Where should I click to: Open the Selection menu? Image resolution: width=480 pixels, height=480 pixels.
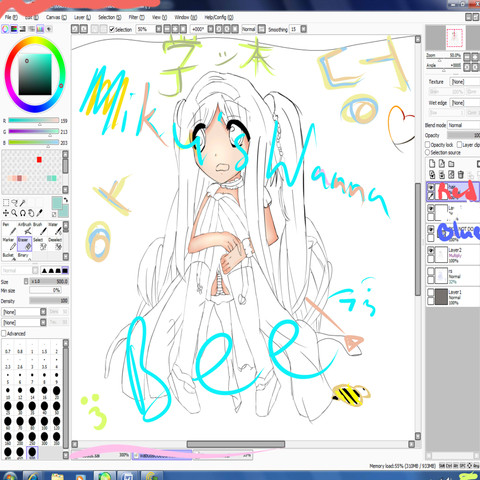coord(109,17)
